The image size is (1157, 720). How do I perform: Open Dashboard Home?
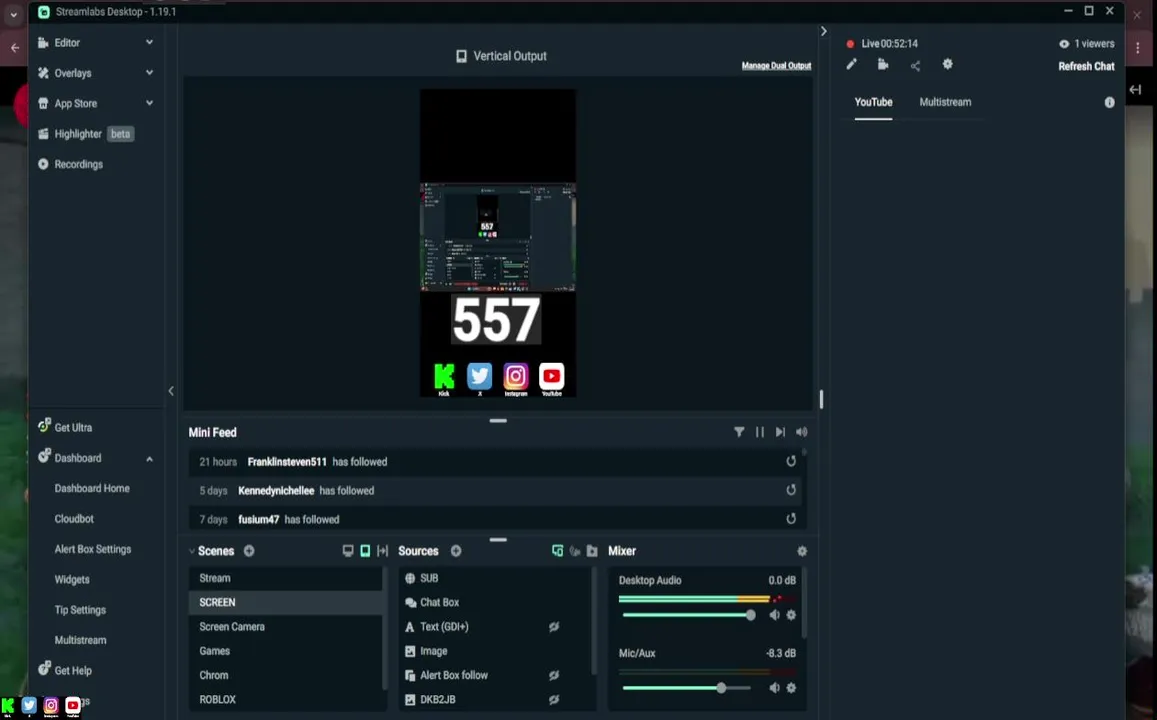point(92,488)
